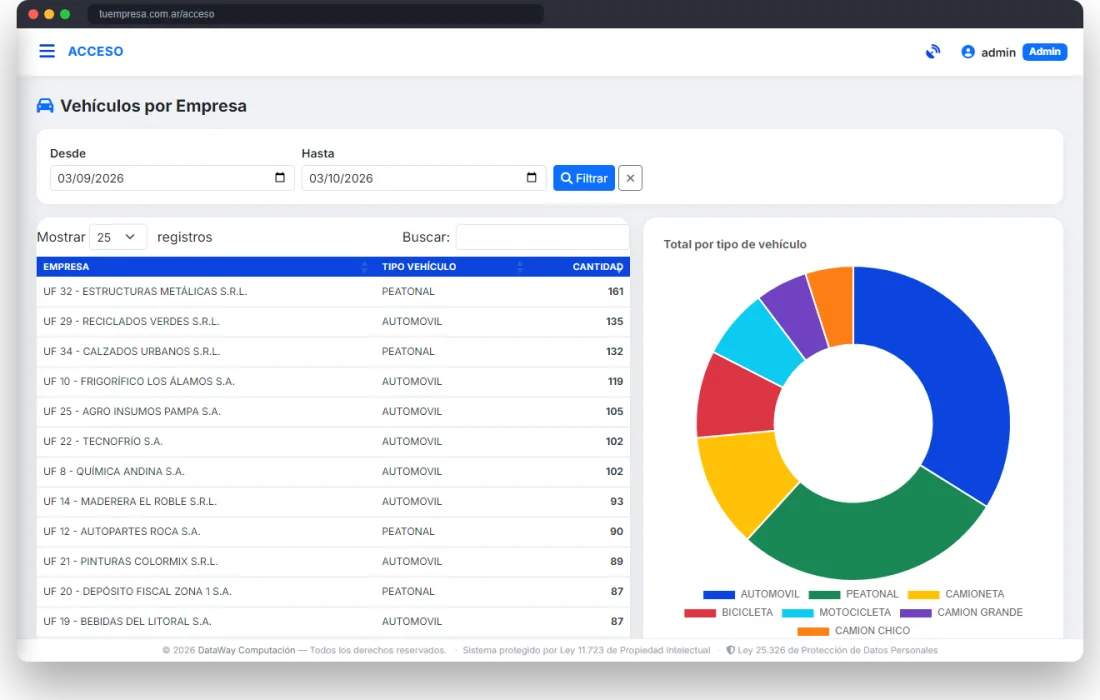
Task: Select row UF 25 - AGRO INSUMOS PAMPA S.A.
Action: [333, 412]
